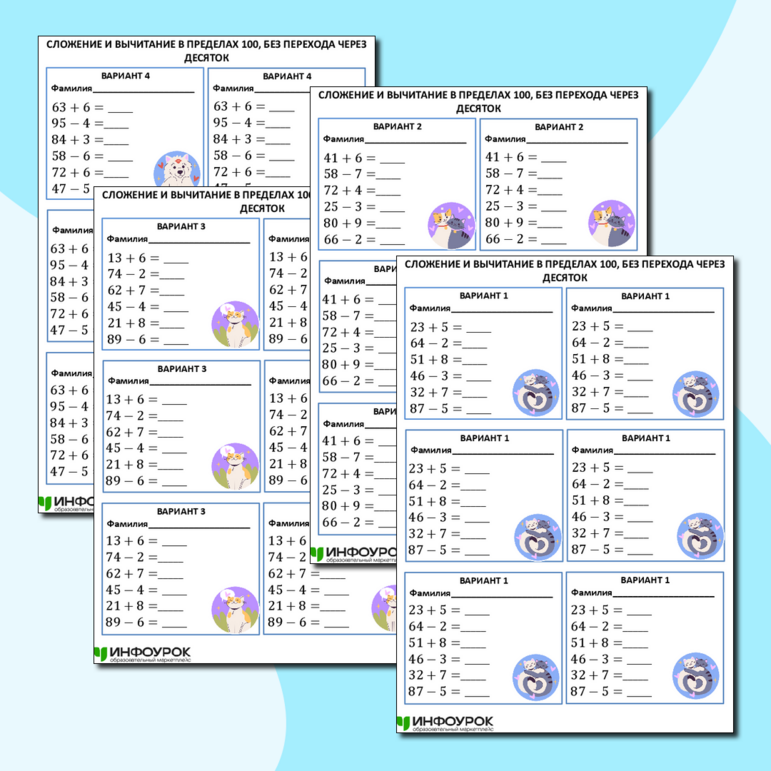
Task: Select the two cats picture in left Вариант 2 card
Action: point(450,223)
